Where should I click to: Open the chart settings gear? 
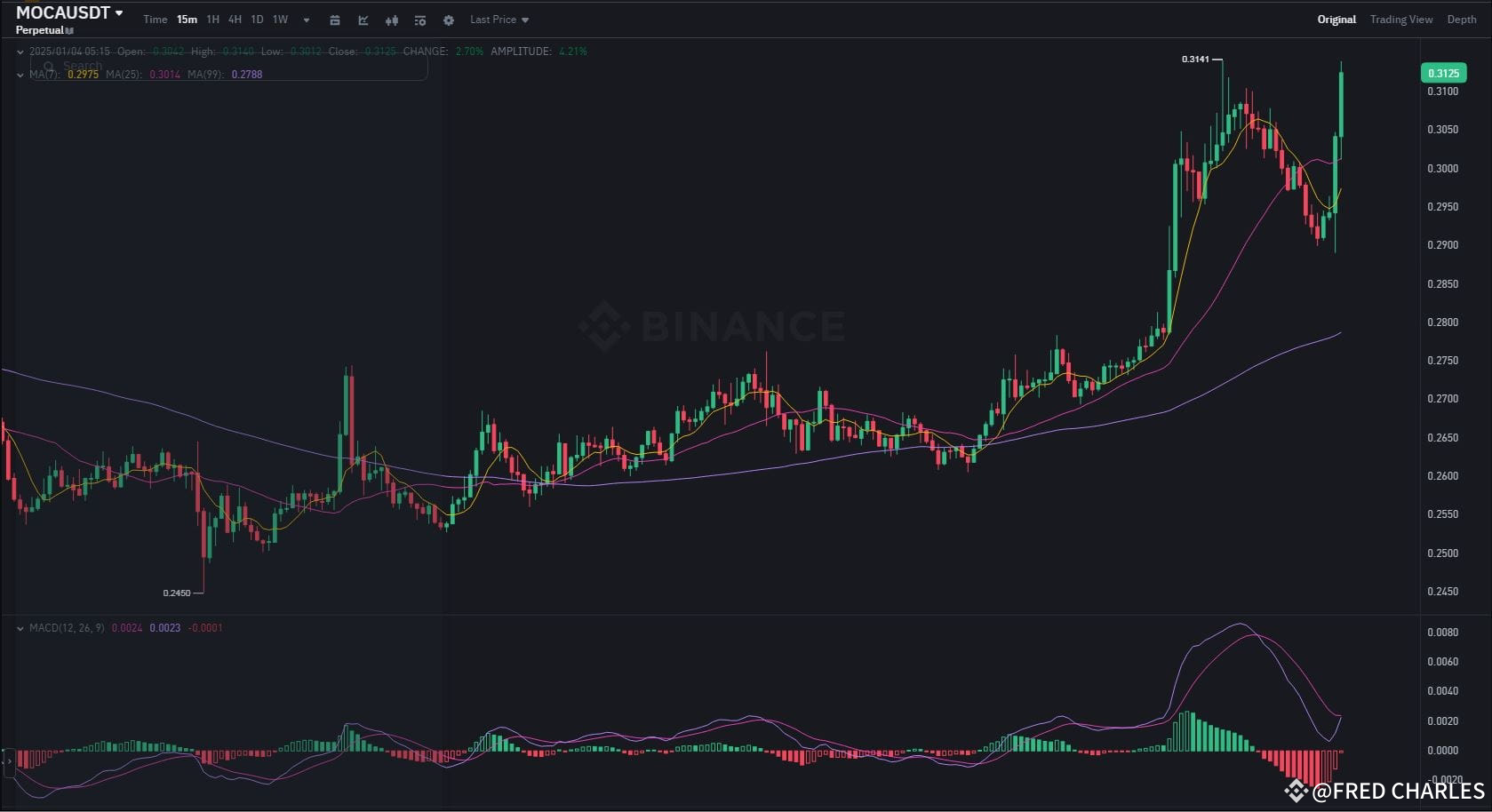coord(449,20)
